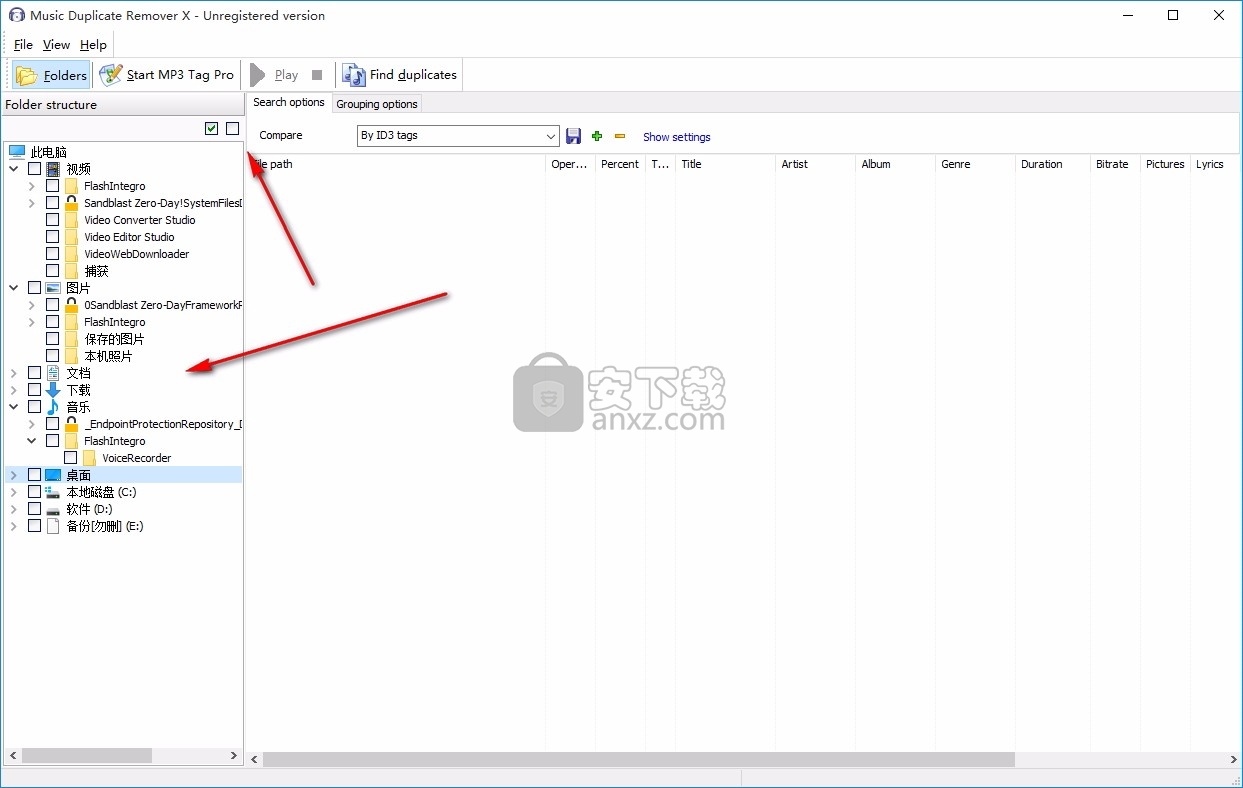Click the save settings floppy icon
This screenshot has width=1243, height=788.
point(573,136)
